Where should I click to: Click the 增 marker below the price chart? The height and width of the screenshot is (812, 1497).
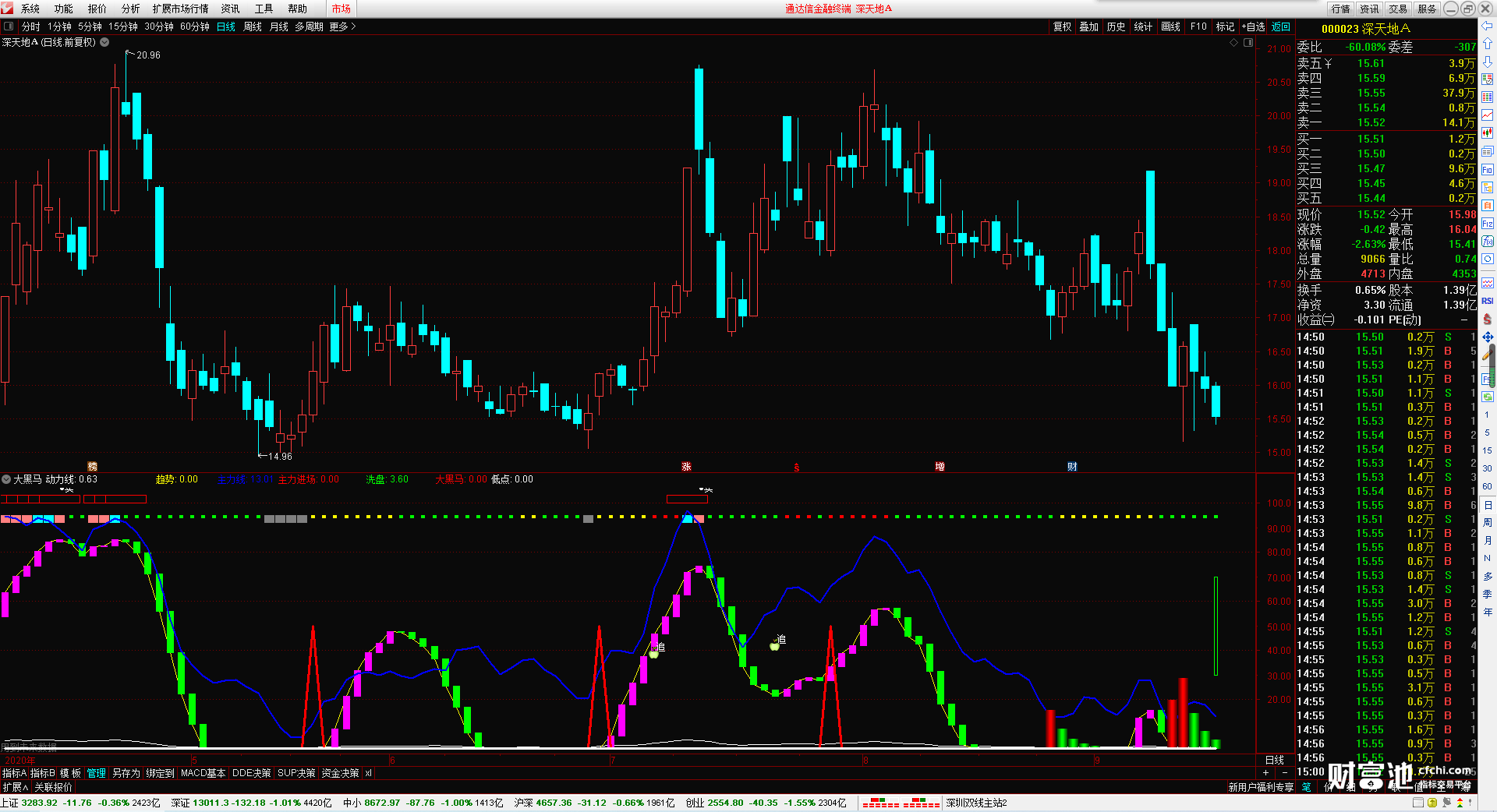tap(940, 467)
